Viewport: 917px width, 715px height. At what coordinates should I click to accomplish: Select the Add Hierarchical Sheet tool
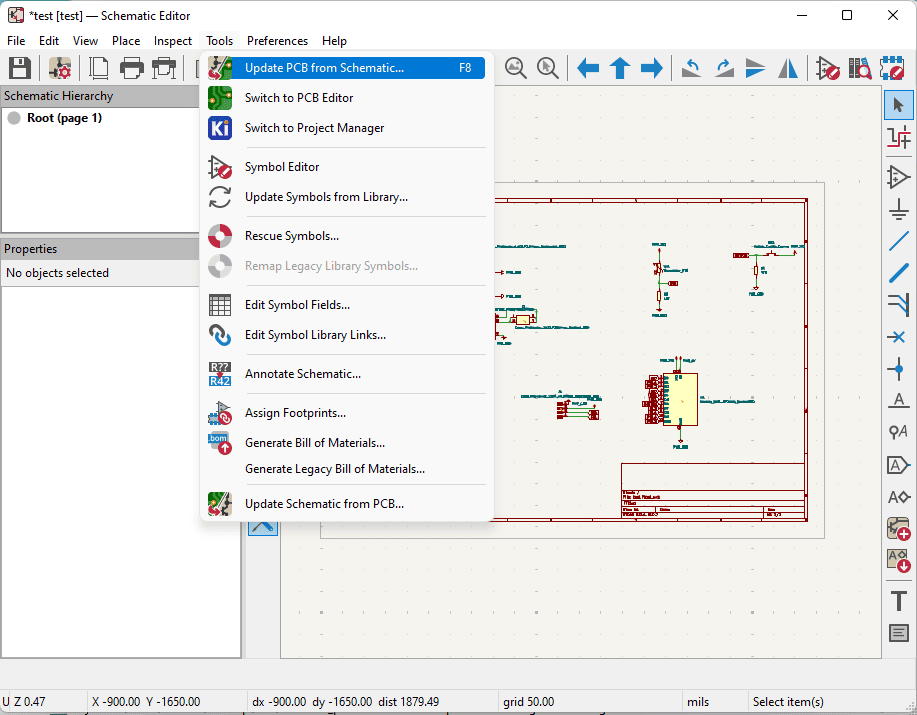(x=898, y=529)
